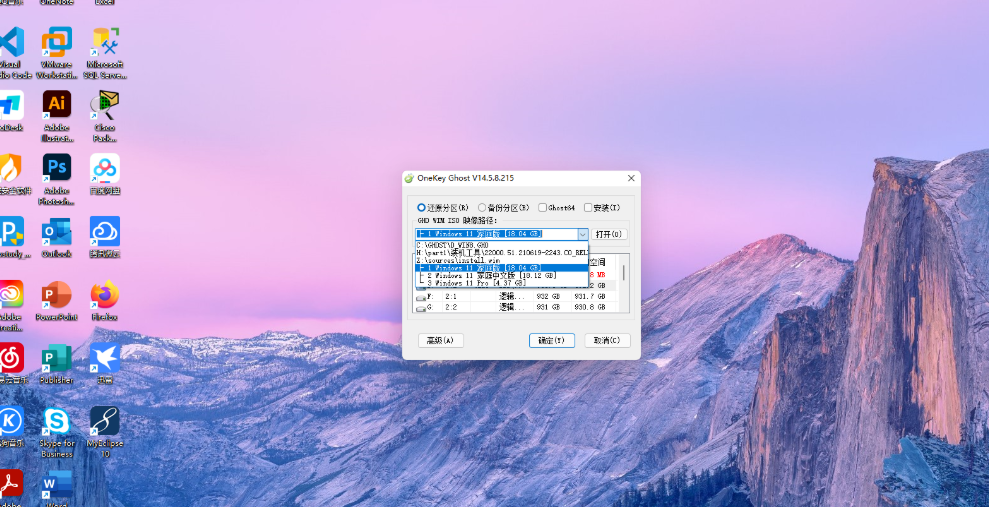
Task: Select the PowerPoint desktop icon
Action: pos(57,300)
